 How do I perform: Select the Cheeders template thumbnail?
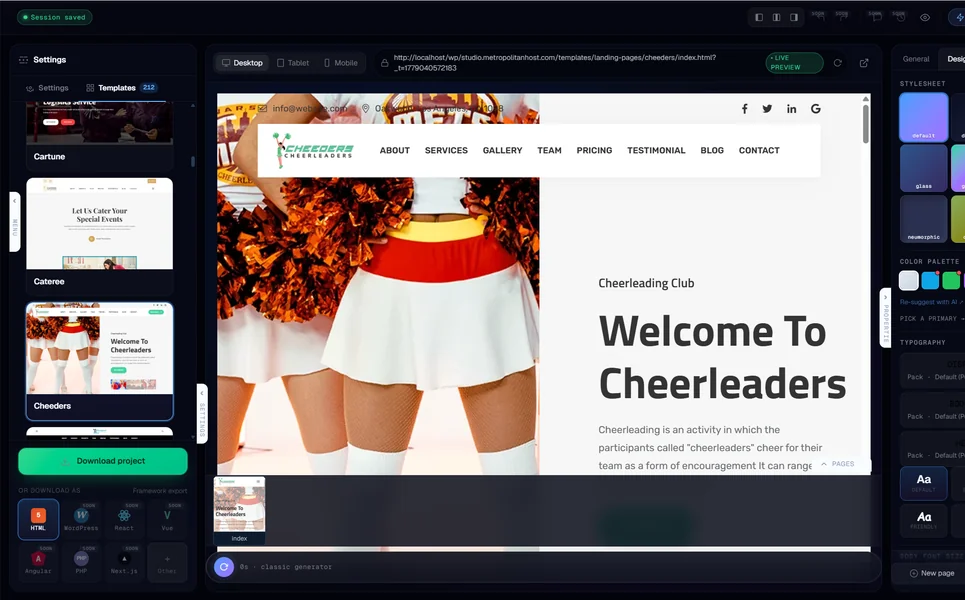pyautogui.click(x=100, y=348)
